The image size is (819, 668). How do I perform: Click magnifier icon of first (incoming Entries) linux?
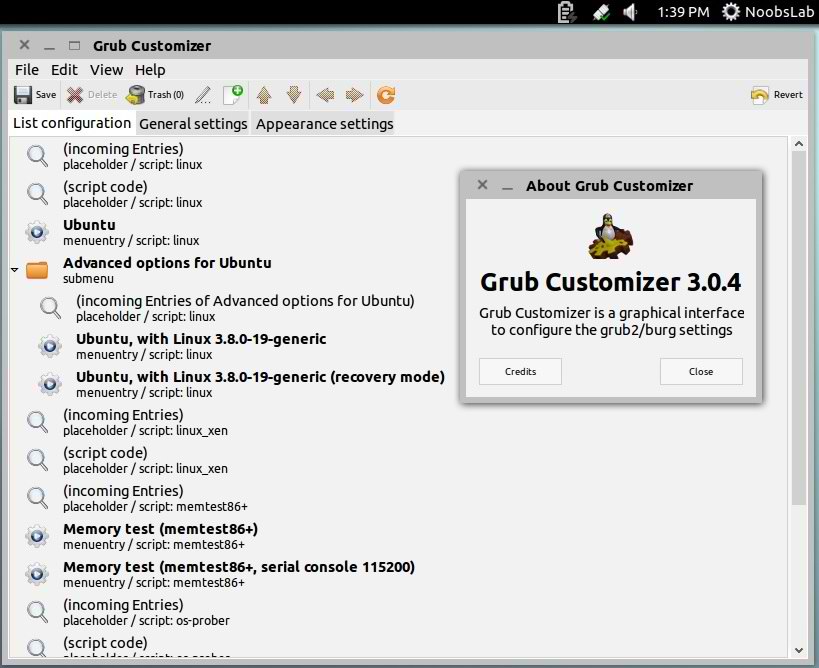(37, 156)
